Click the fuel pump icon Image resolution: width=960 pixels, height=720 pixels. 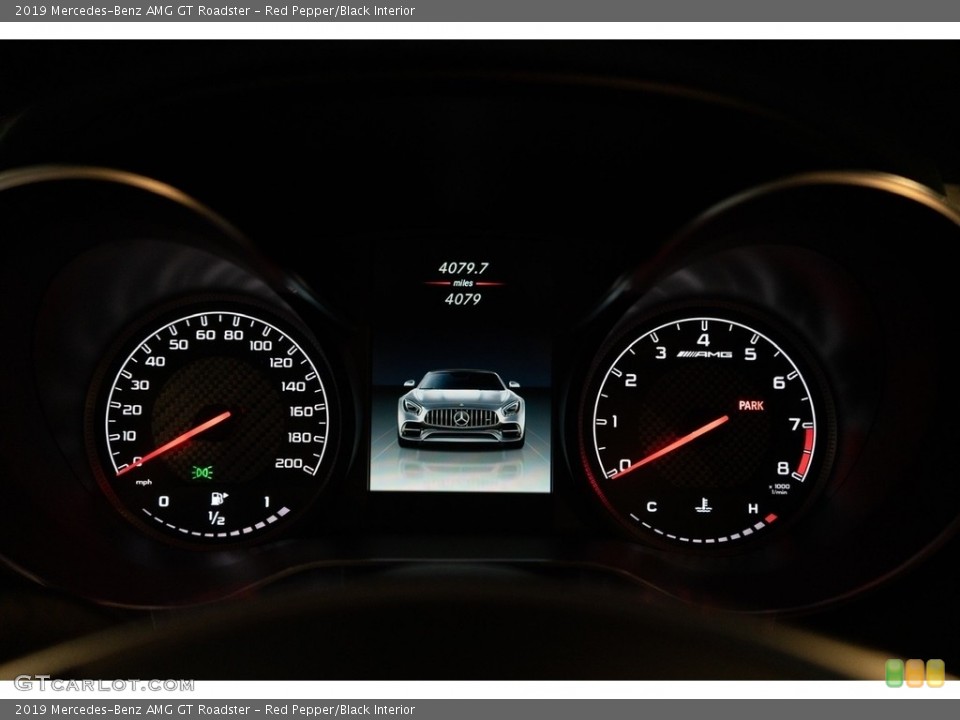(x=219, y=498)
